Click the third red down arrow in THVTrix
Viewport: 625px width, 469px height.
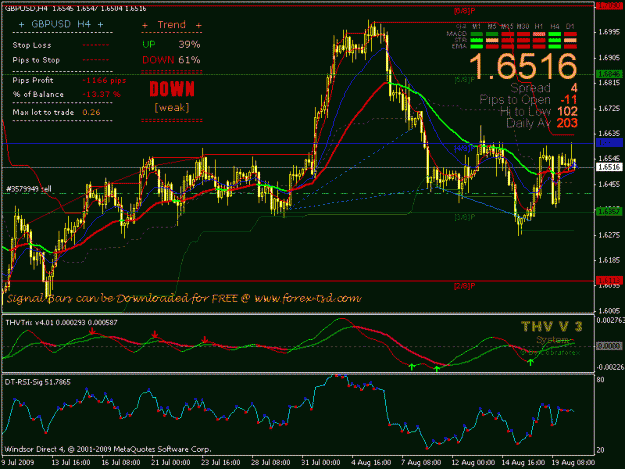pyautogui.click(x=205, y=339)
